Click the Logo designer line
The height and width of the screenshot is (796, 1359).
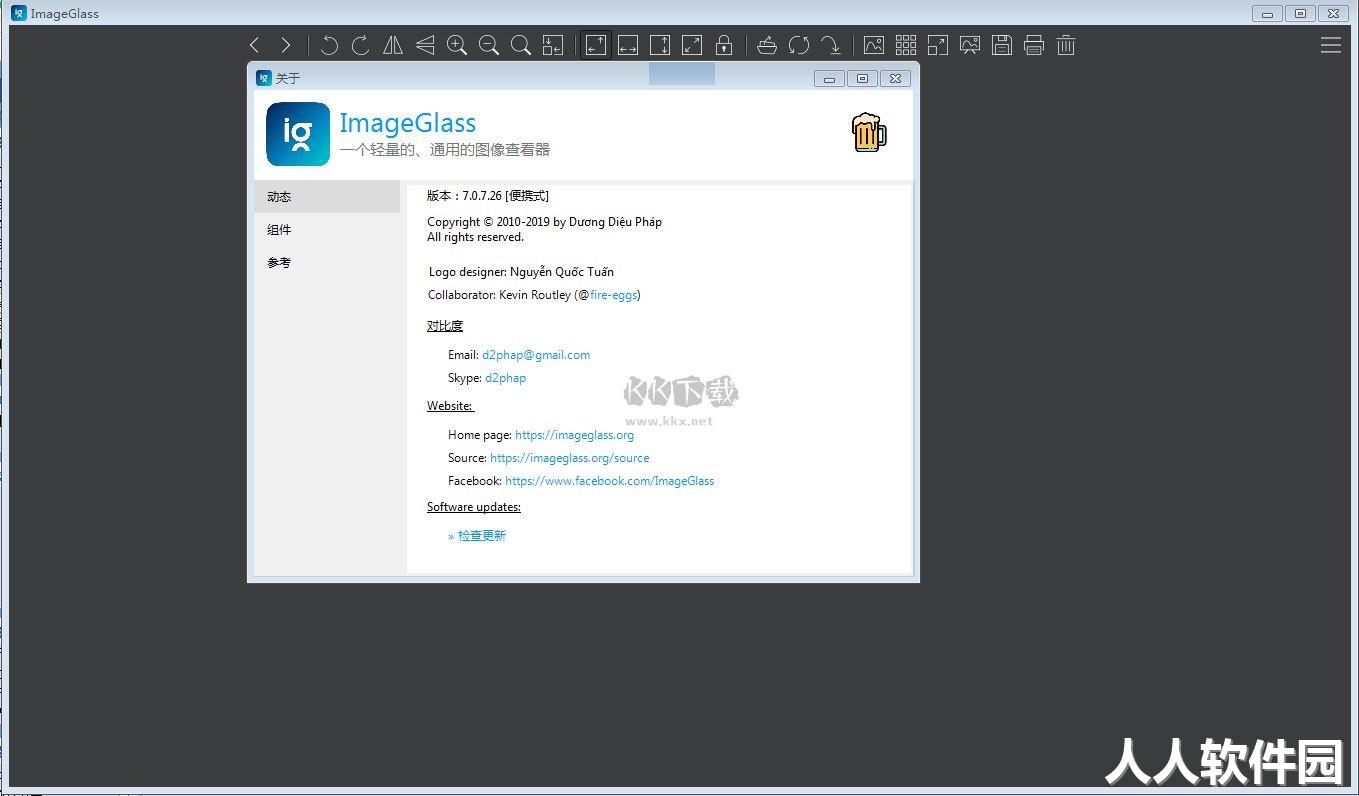point(521,272)
